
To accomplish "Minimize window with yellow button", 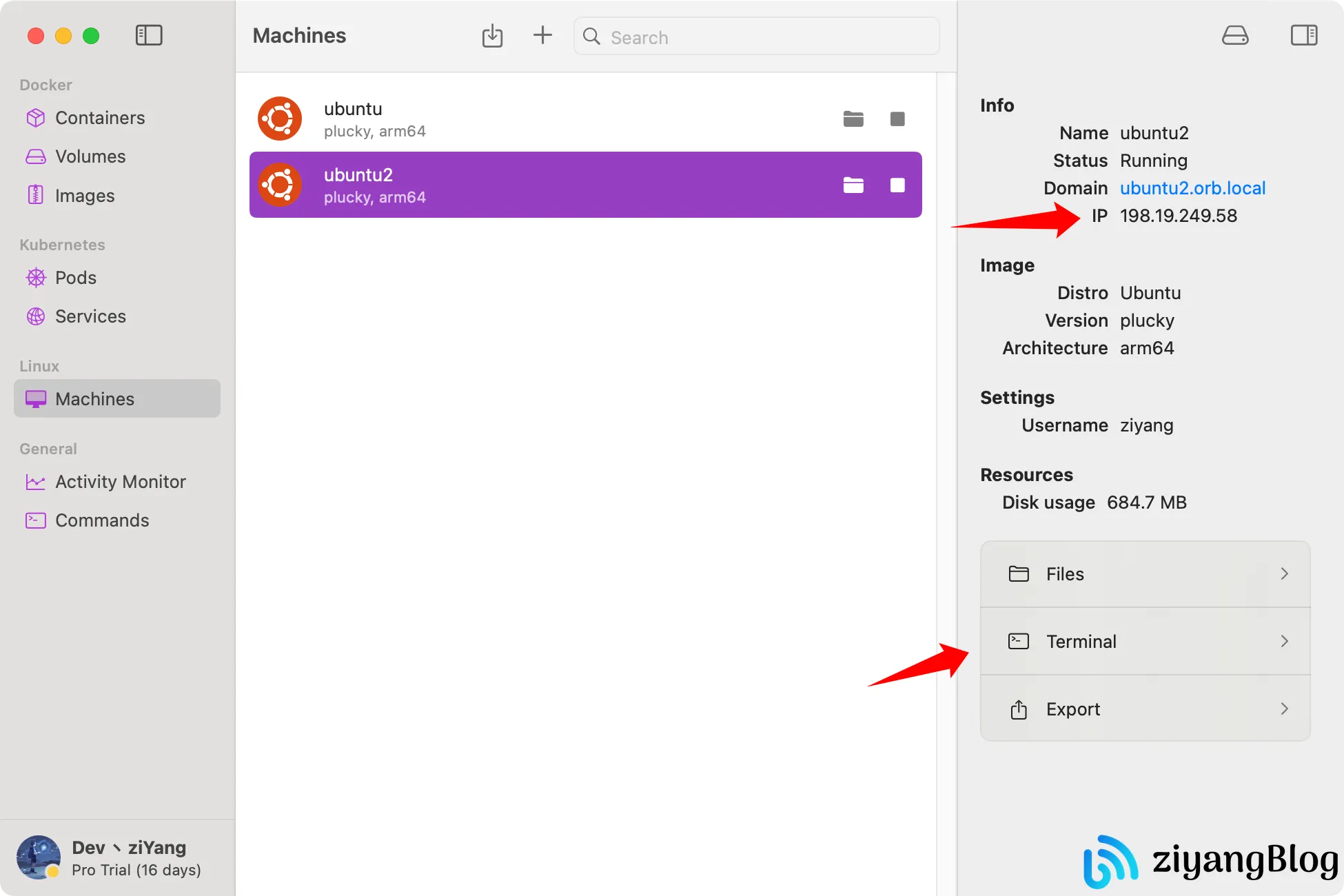I will tap(63, 35).
